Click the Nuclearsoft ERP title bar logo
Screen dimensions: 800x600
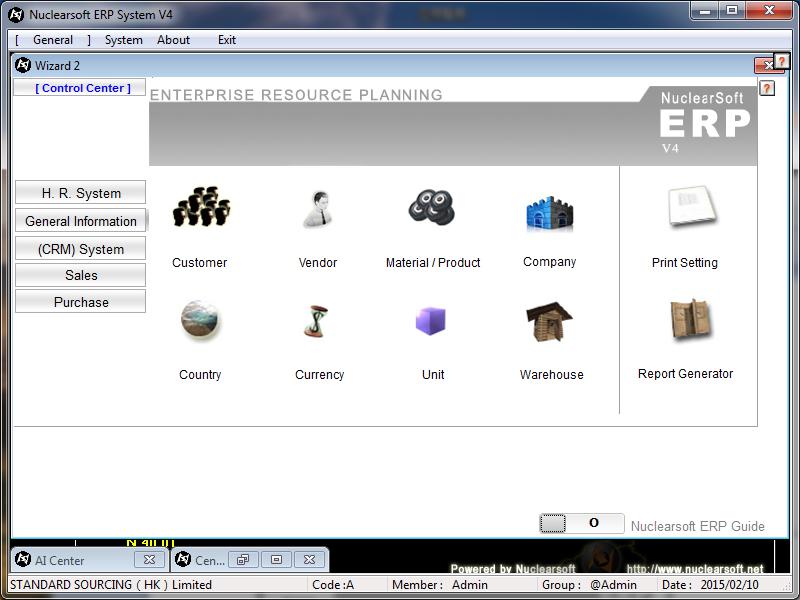click(16, 14)
